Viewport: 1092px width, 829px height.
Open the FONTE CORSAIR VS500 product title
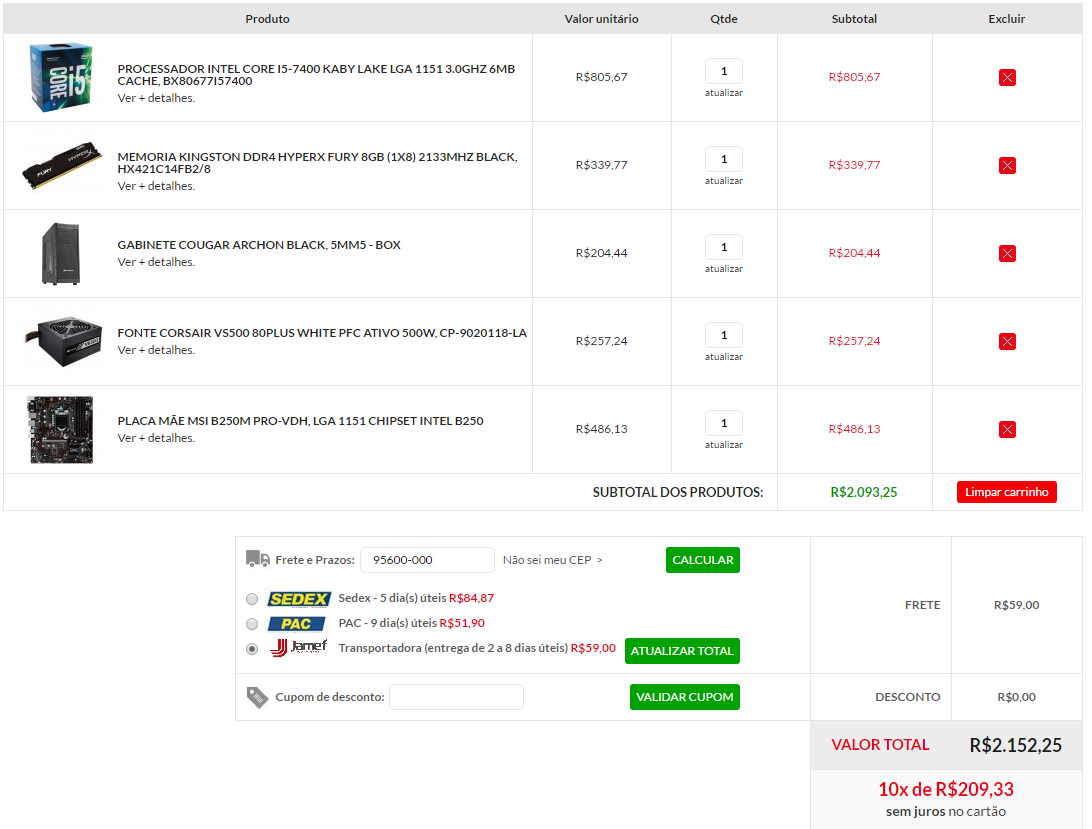322,333
